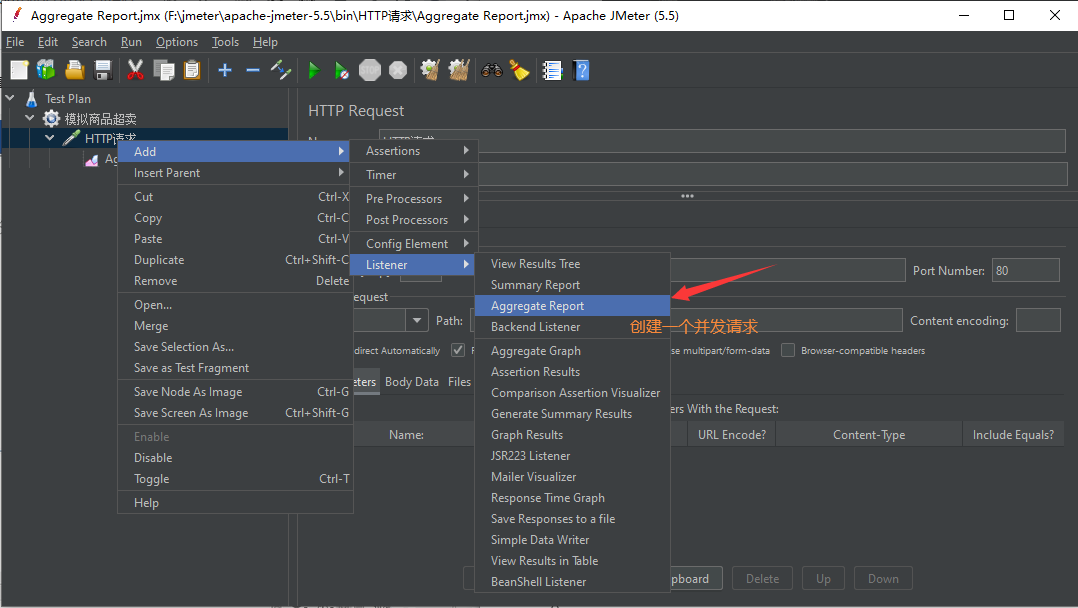
Task: Collapse the HTTP请求 tree node
Action: click(x=50, y=138)
